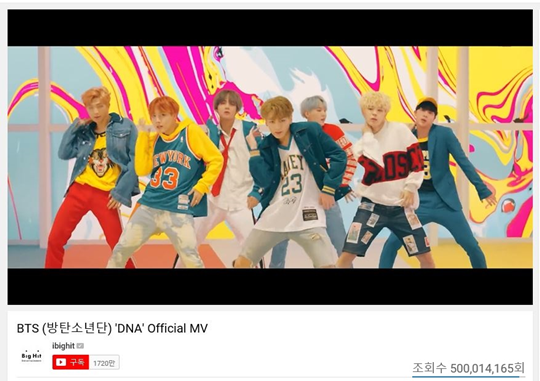Click the patched denim shorts on the blond dancer

tap(386, 228)
